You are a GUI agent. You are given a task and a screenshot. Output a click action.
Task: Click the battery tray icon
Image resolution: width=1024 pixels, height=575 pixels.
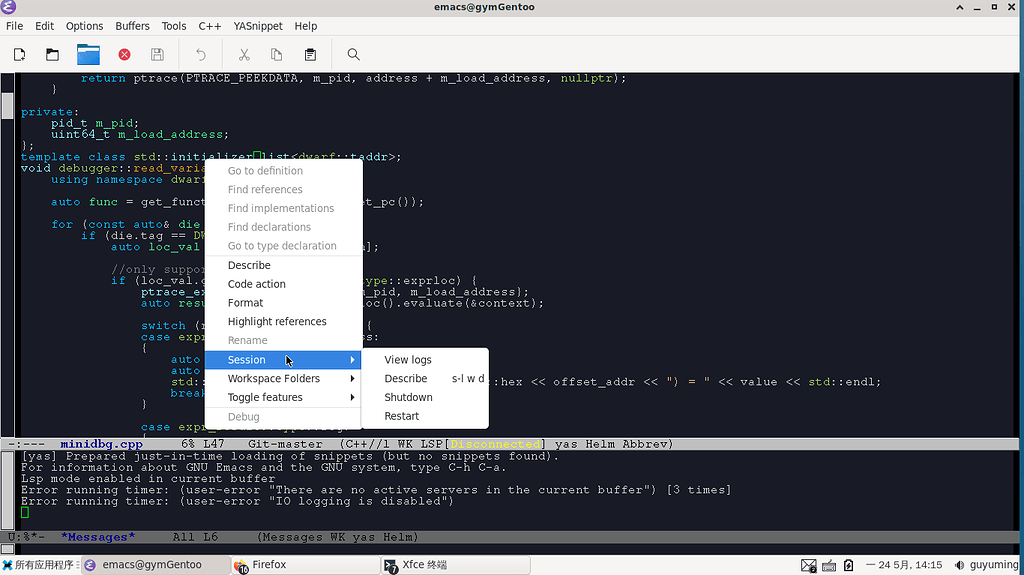[848, 566]
